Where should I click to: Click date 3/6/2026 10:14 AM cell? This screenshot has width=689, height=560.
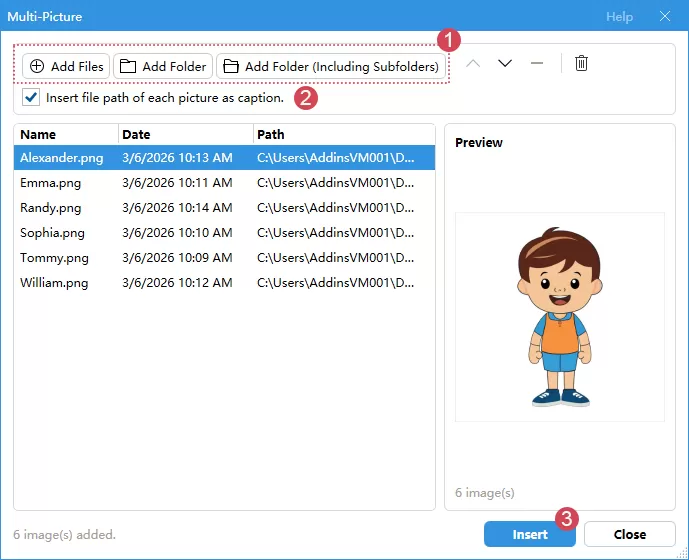(177, 208)
